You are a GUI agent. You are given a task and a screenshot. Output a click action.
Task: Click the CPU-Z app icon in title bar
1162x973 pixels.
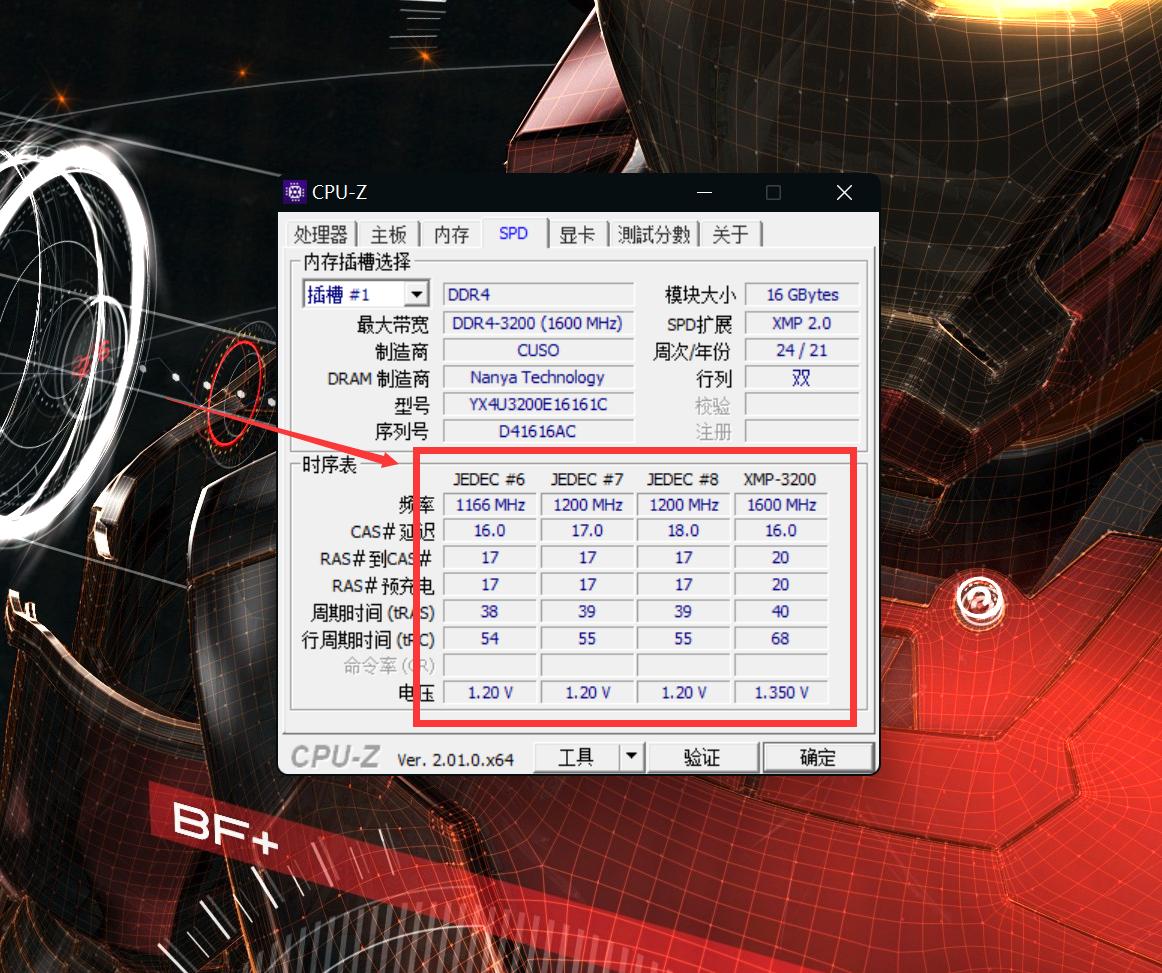pos(294,192)
